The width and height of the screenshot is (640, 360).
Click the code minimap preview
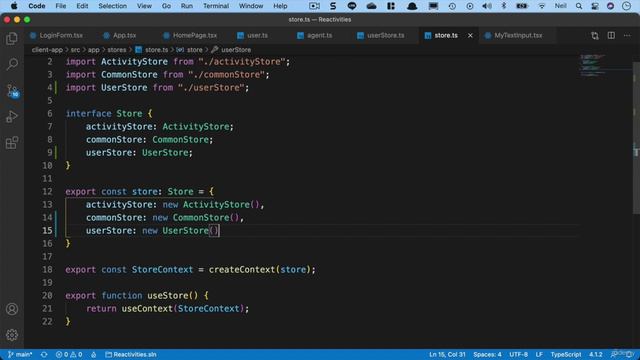point(593,65)
